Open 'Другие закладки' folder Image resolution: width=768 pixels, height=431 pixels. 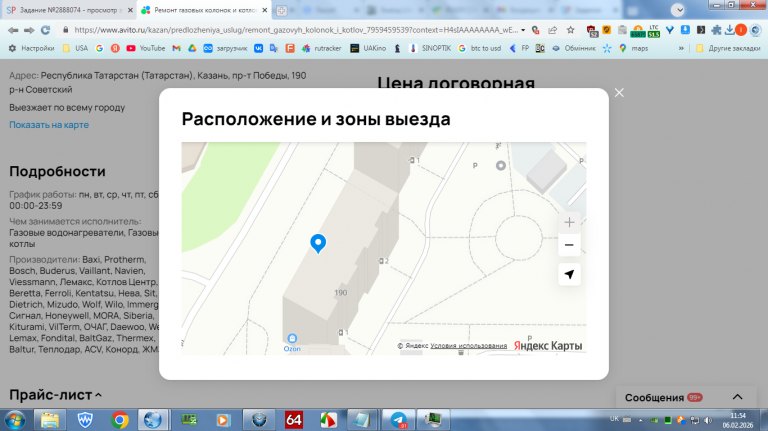728,48
